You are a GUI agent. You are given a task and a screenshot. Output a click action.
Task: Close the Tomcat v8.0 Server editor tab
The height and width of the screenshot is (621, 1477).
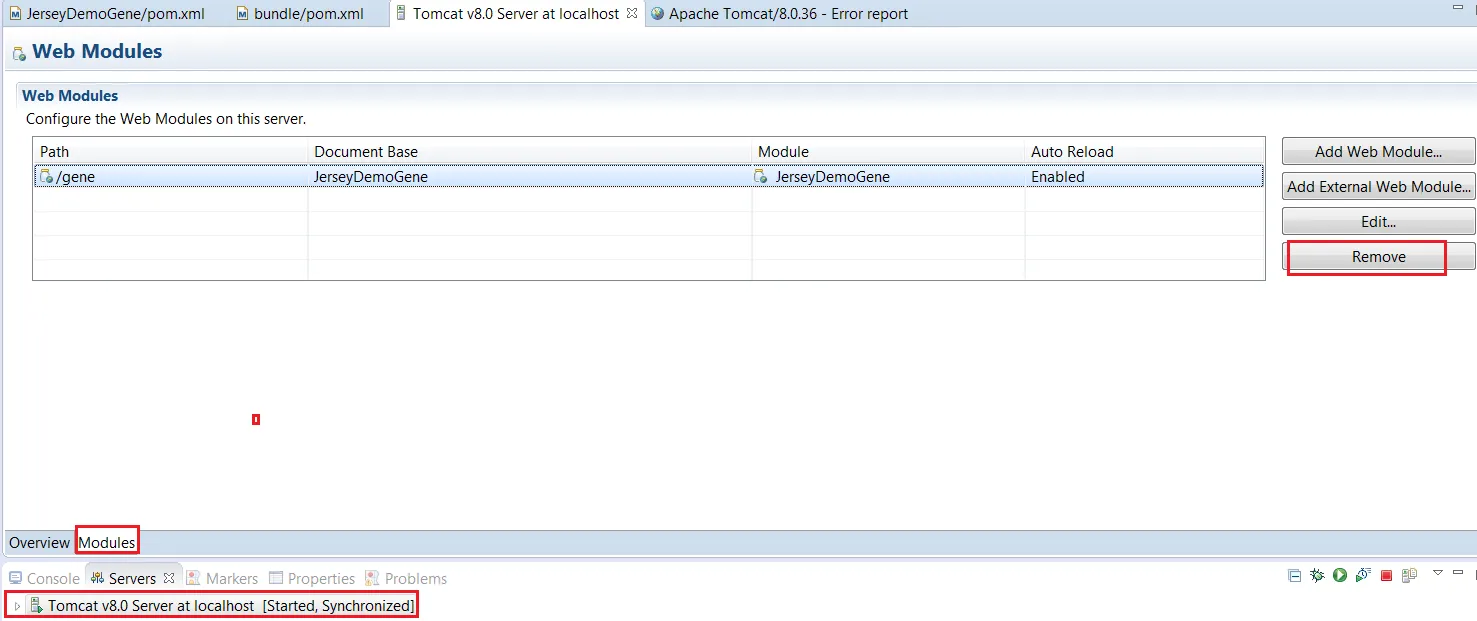[x=631, y=14]
